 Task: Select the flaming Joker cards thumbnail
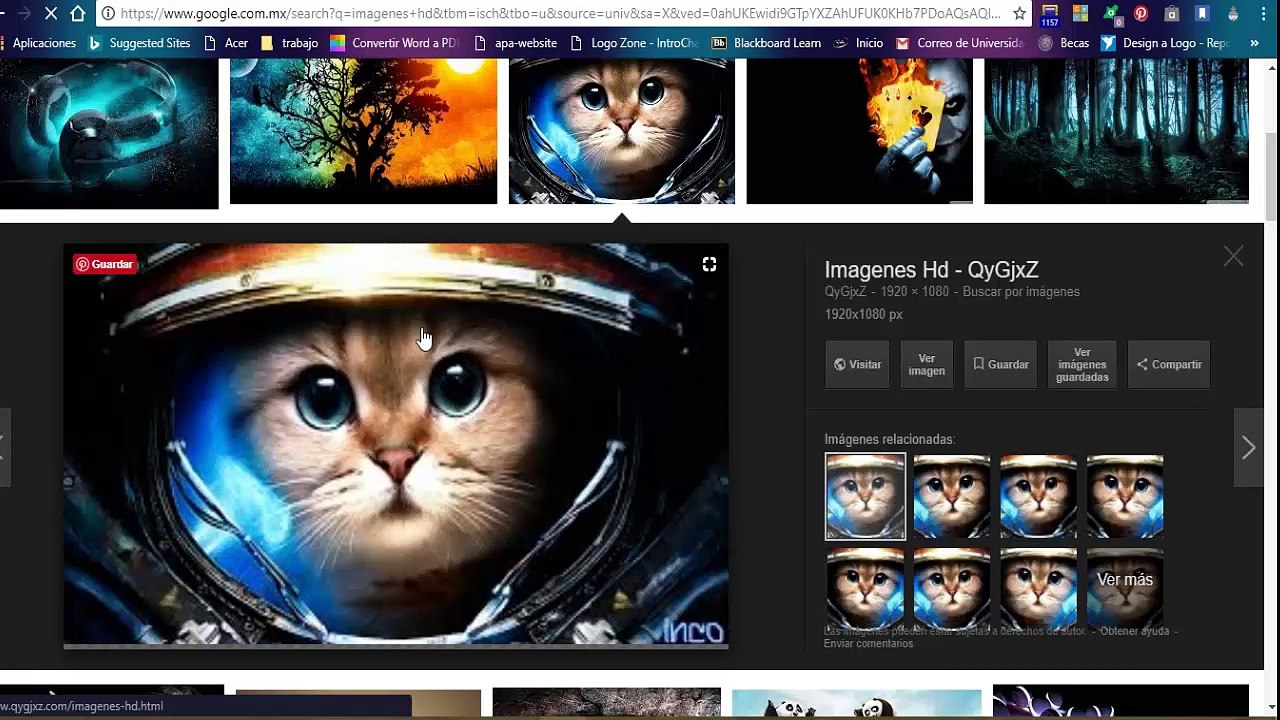[860, 131]
